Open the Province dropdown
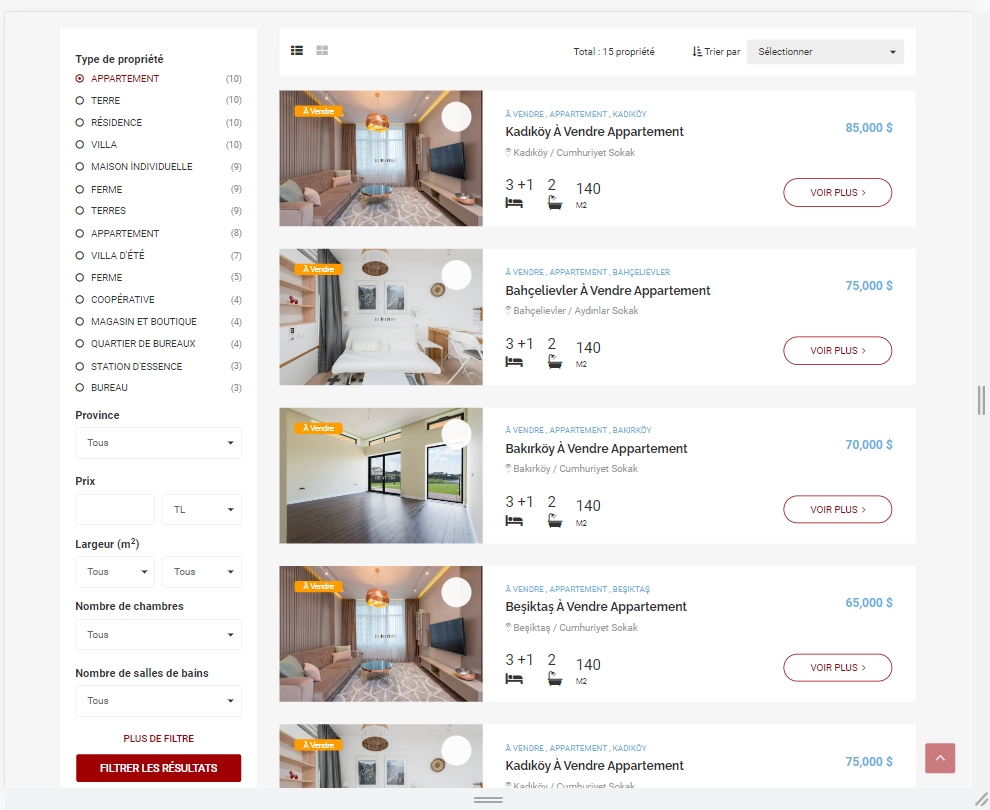 click(158, 443)
